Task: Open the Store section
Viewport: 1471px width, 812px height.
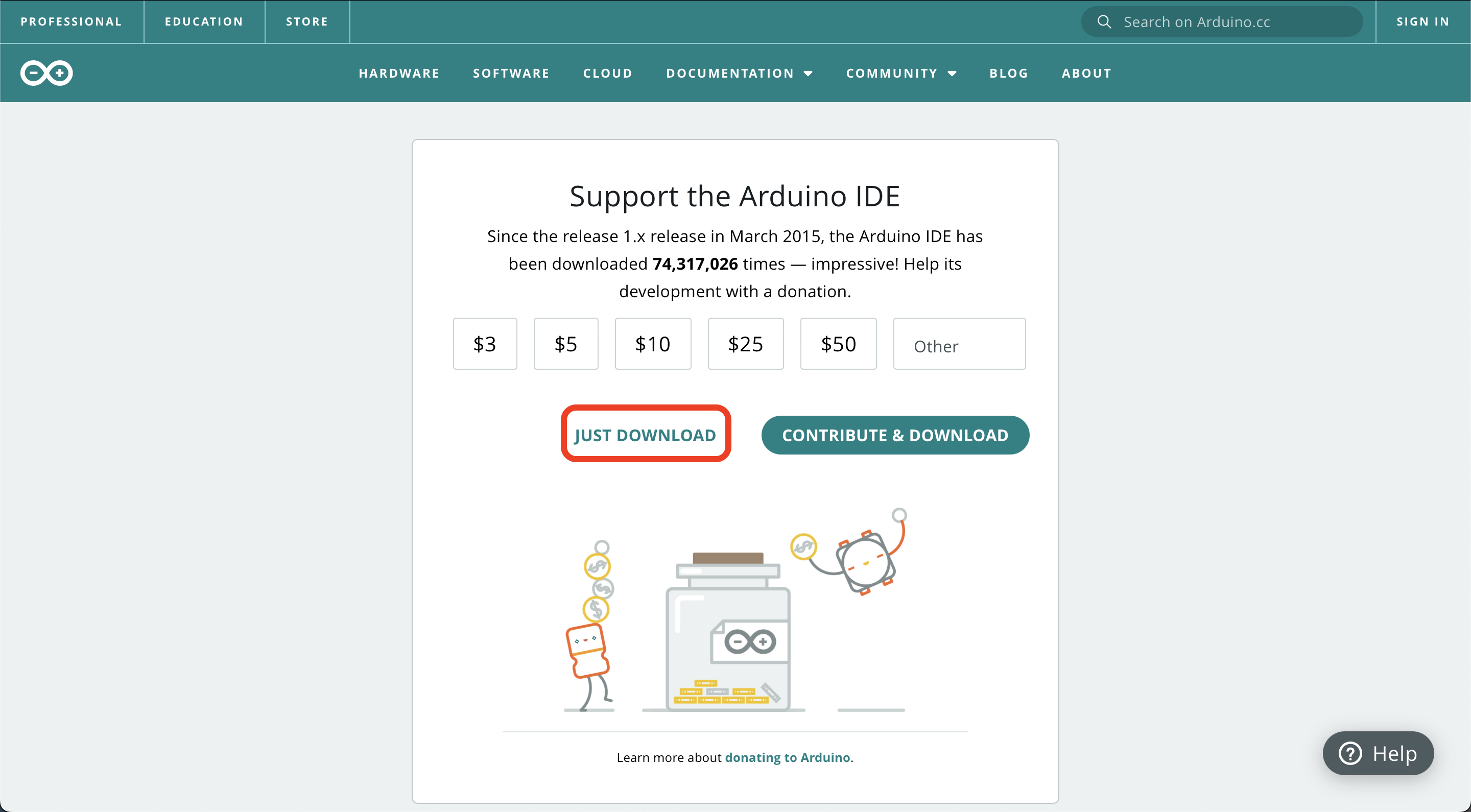Action: point(307,21)
